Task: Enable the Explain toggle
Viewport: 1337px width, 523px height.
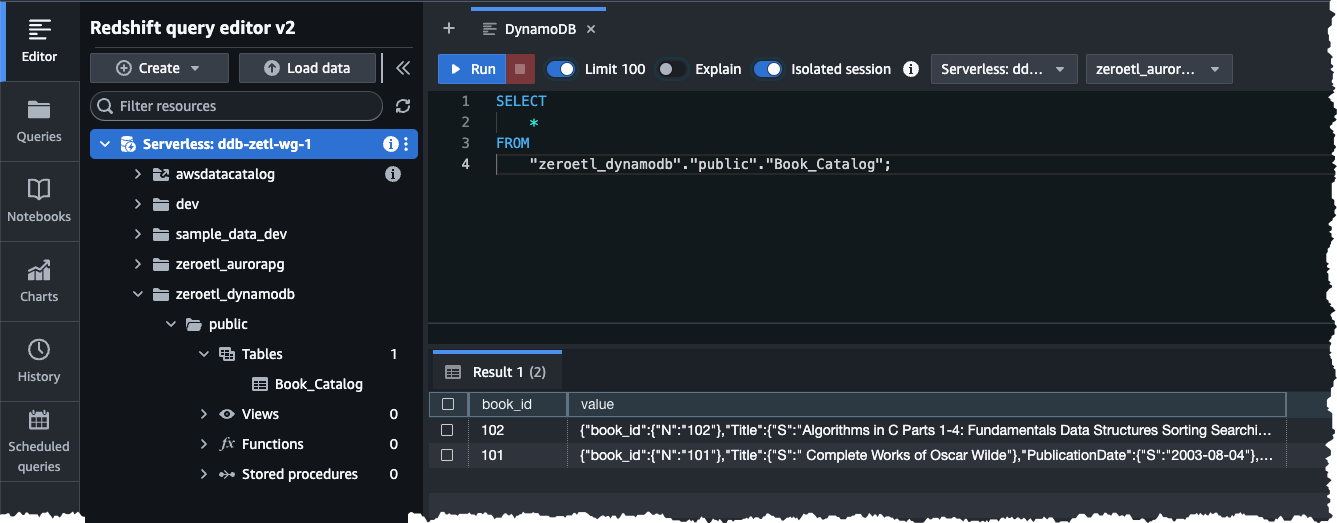Action: coord(672,69)
